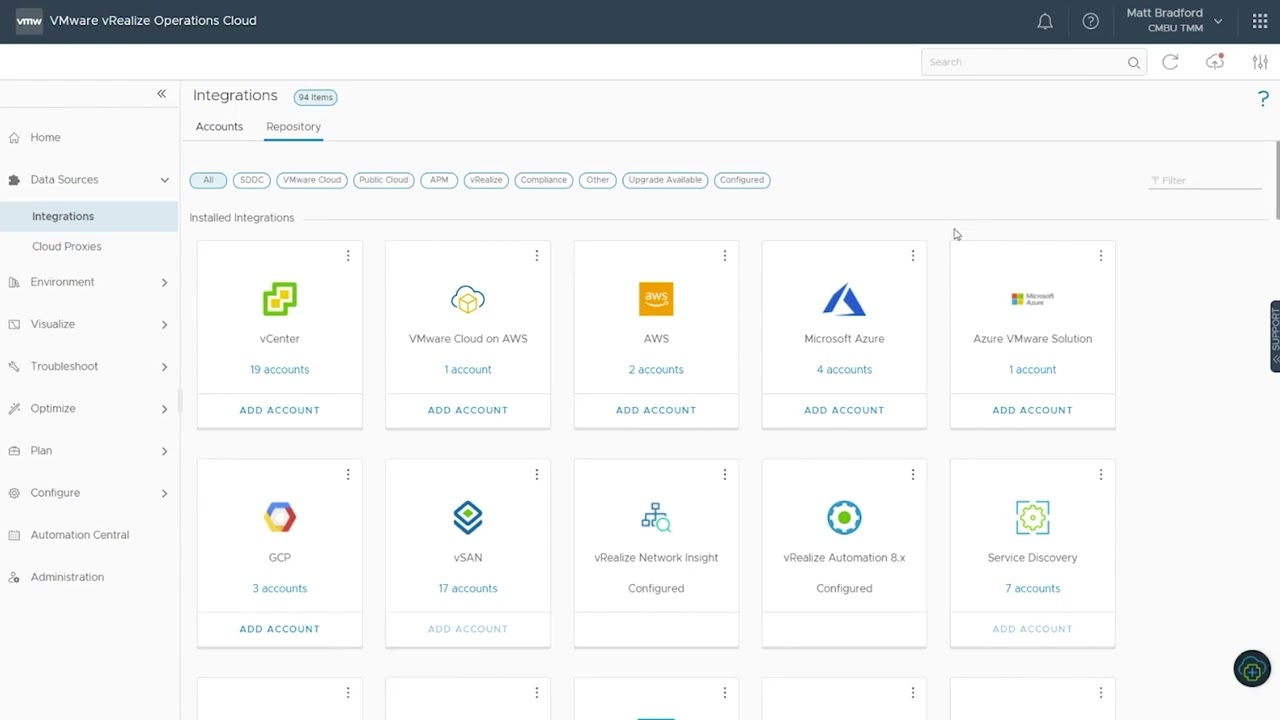Open the notifications bell

[1045, 21]
